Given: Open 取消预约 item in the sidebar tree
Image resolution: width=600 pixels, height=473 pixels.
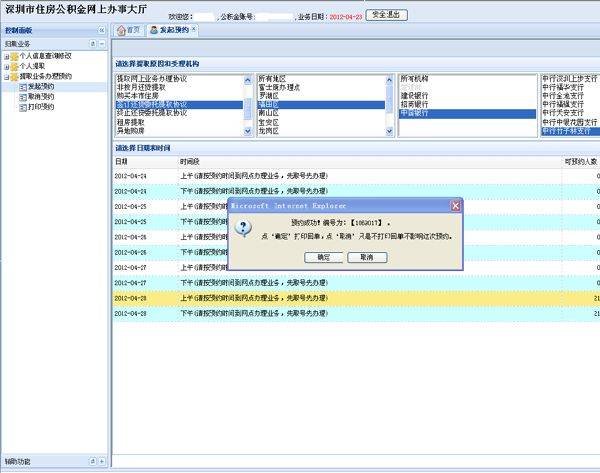Looking at the screenshot, I should (x=34, y=94).
